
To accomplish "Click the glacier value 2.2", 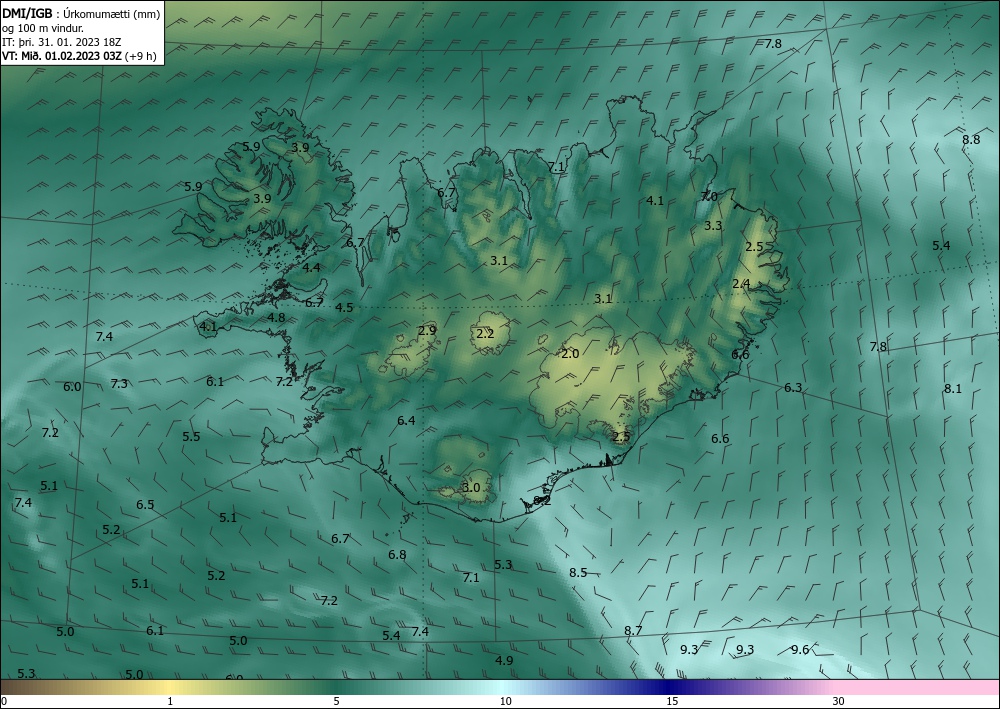I will 485,333.
